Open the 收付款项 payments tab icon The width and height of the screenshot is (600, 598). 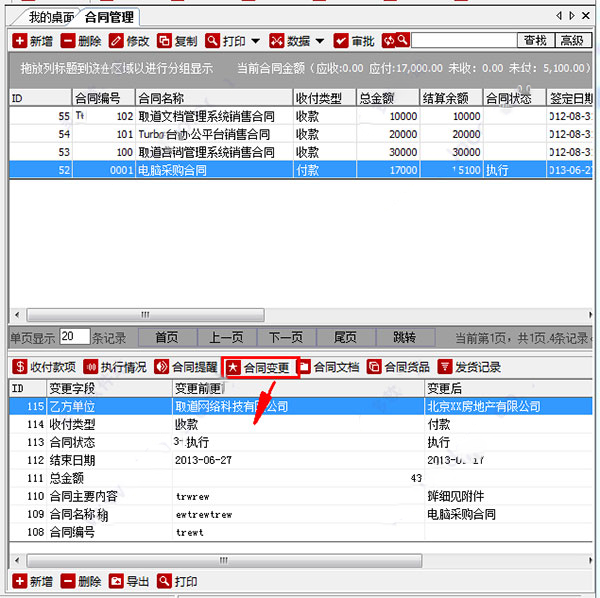pyautogui.click(x=20, y=367)
